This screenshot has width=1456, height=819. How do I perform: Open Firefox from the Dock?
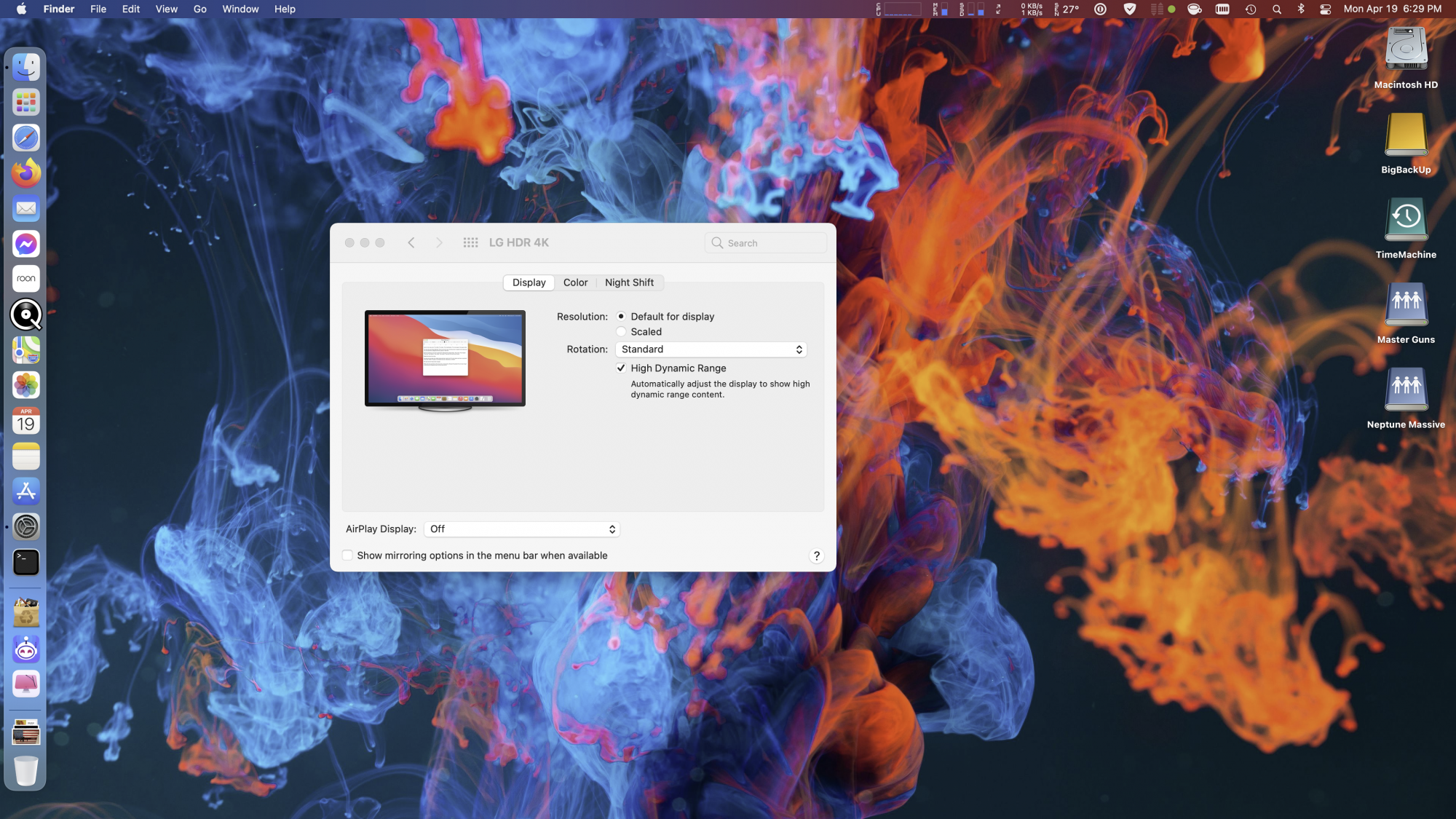(x=26, y=173)
